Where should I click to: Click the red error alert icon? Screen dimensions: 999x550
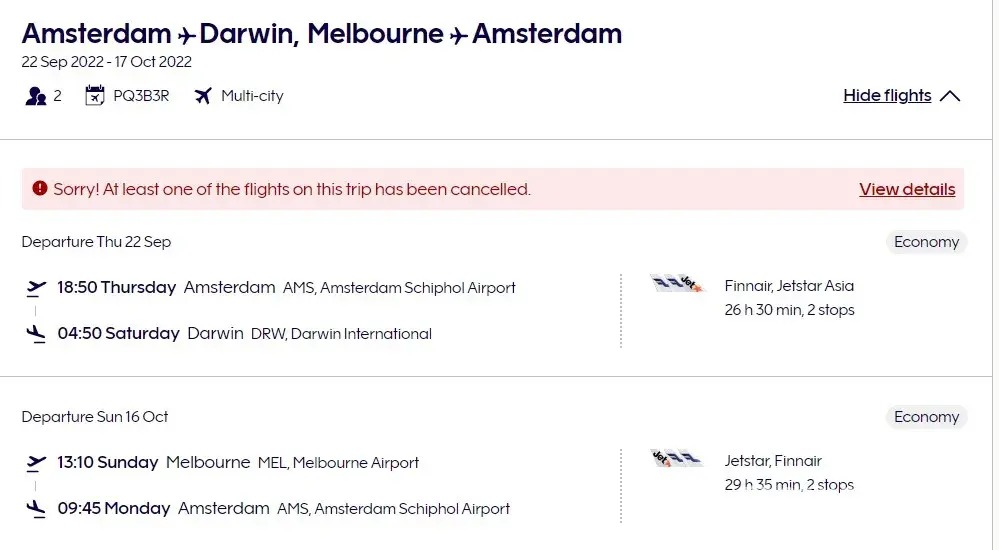(x=40, y=188)
